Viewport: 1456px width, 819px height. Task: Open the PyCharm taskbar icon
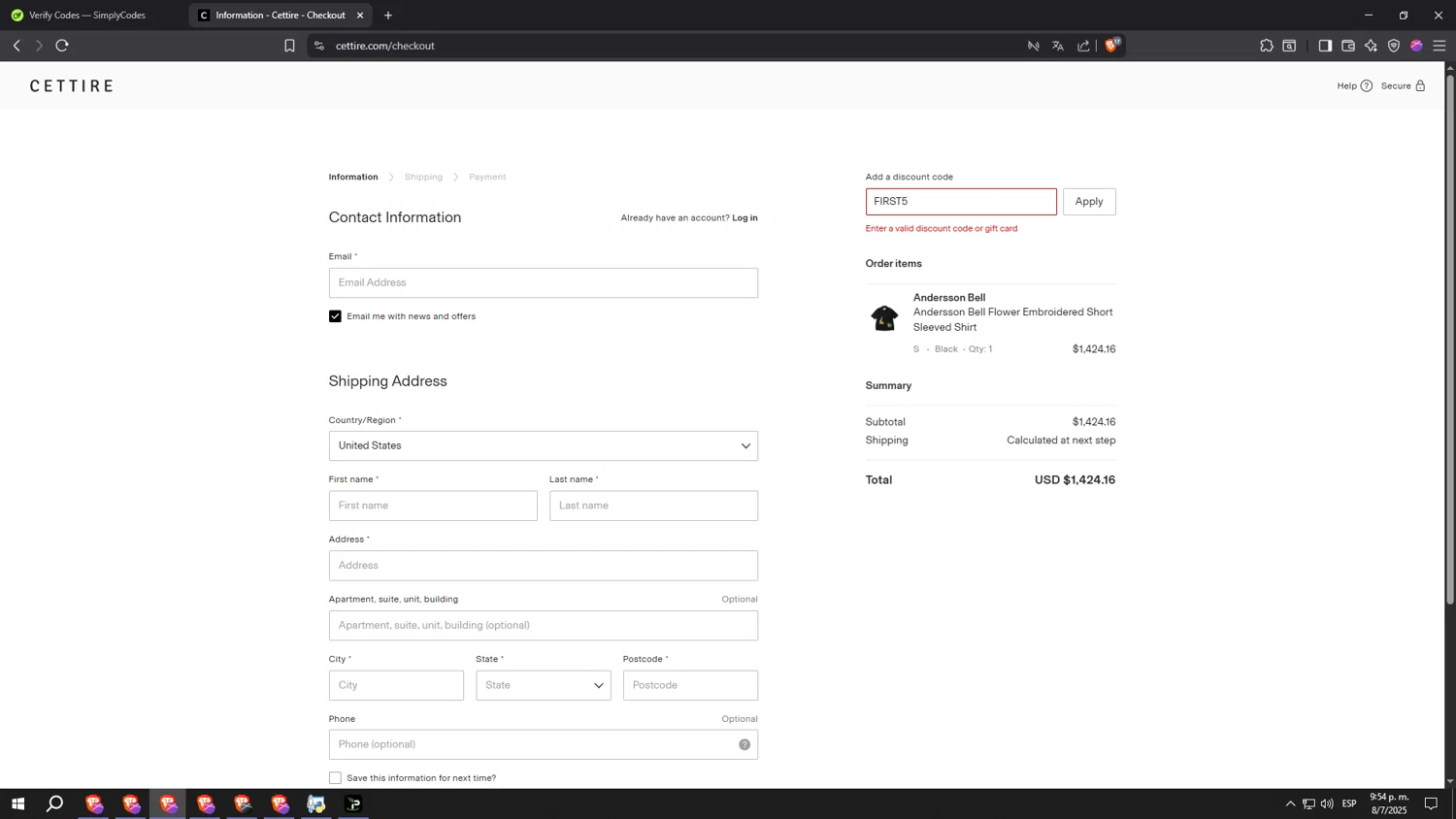click(353, 803)
